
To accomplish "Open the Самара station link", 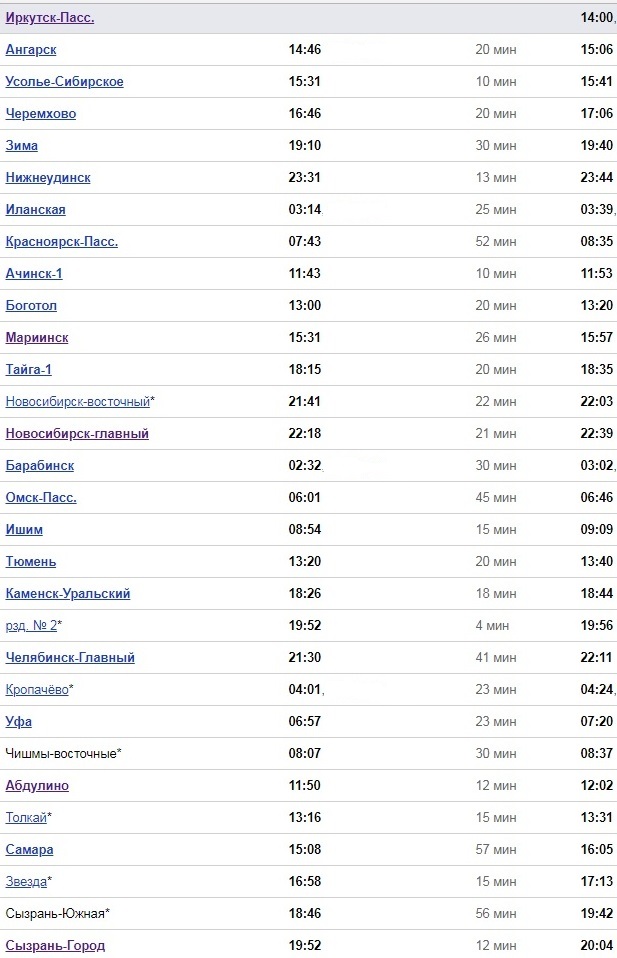I will [x=30, y=850].
